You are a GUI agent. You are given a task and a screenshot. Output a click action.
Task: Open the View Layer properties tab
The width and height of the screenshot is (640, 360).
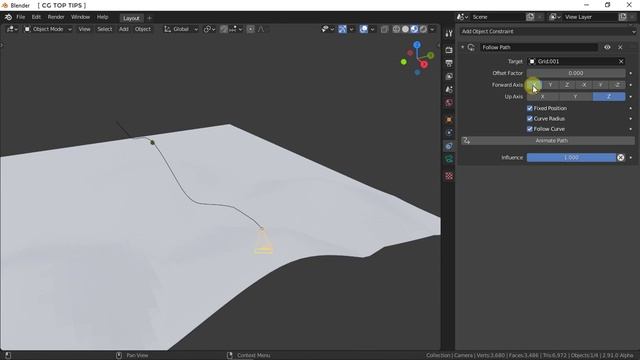449,76
